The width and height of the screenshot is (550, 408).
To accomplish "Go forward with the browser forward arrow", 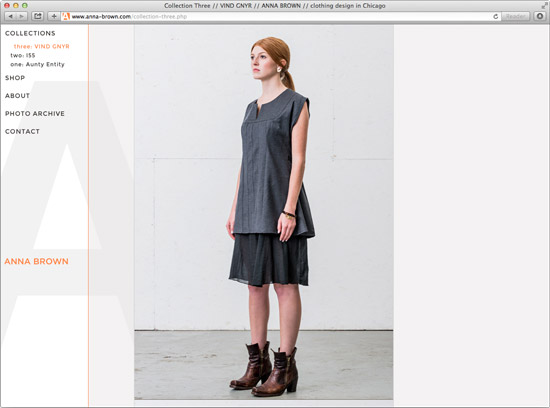I will (21, 16).
